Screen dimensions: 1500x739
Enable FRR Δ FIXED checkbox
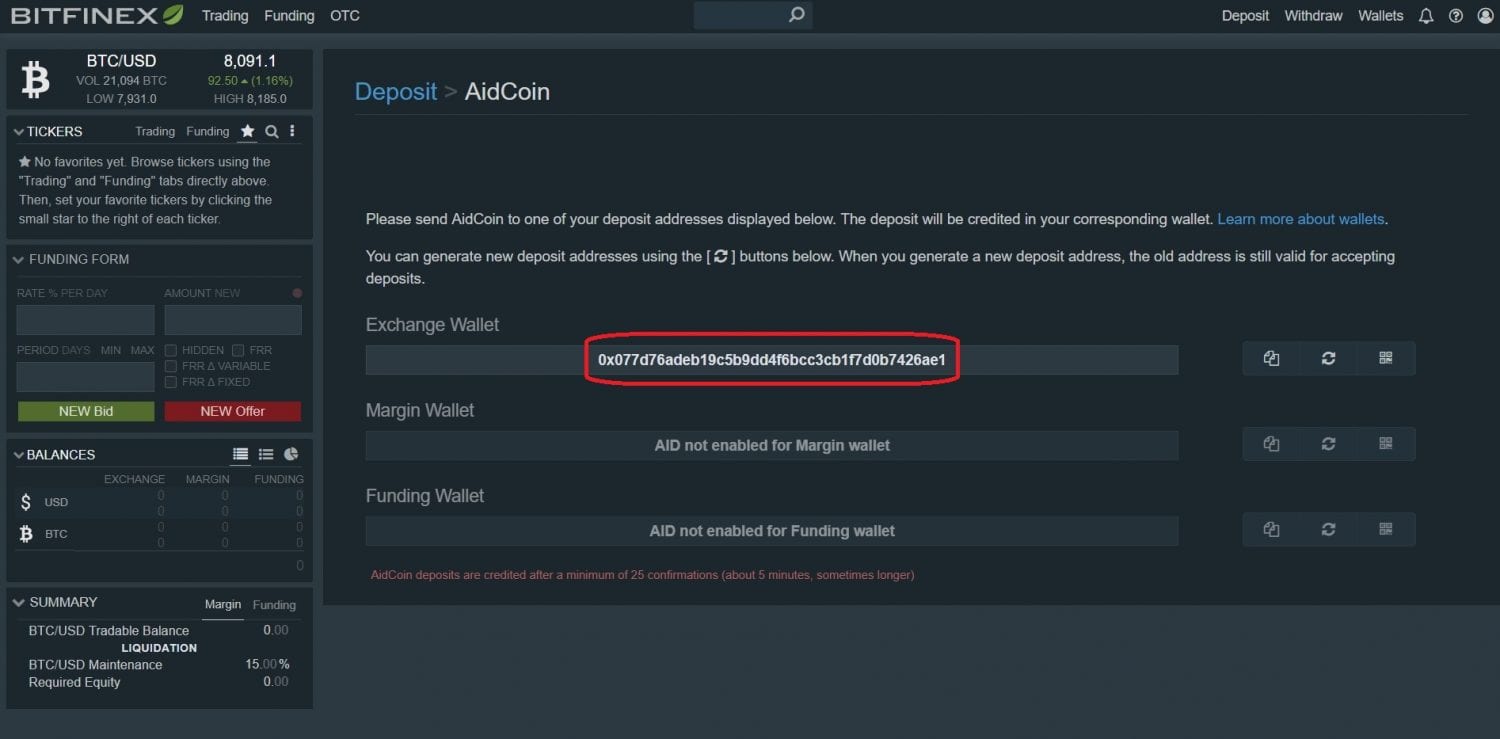(x=171, y=382)
